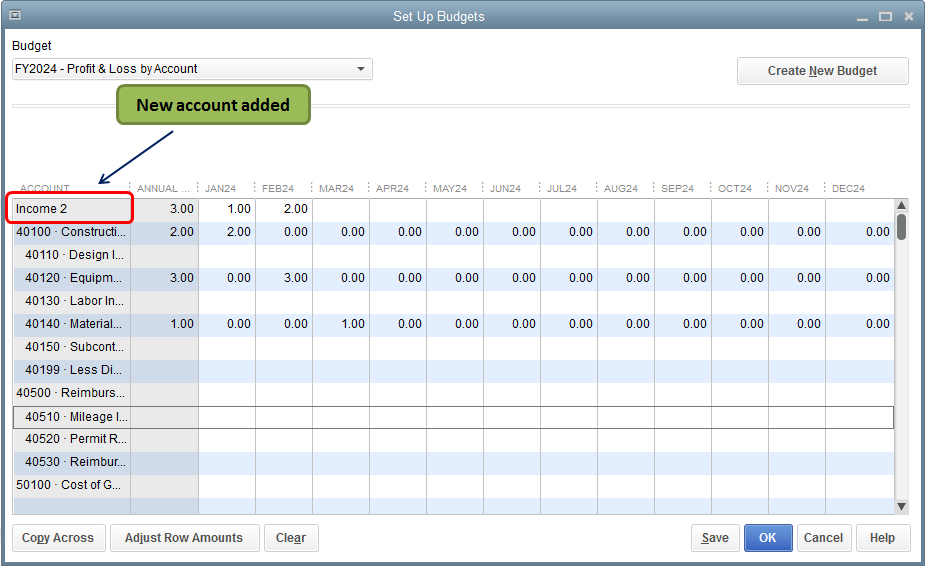
Task: Open the window system menu icon
Action: tap(14, 15)
